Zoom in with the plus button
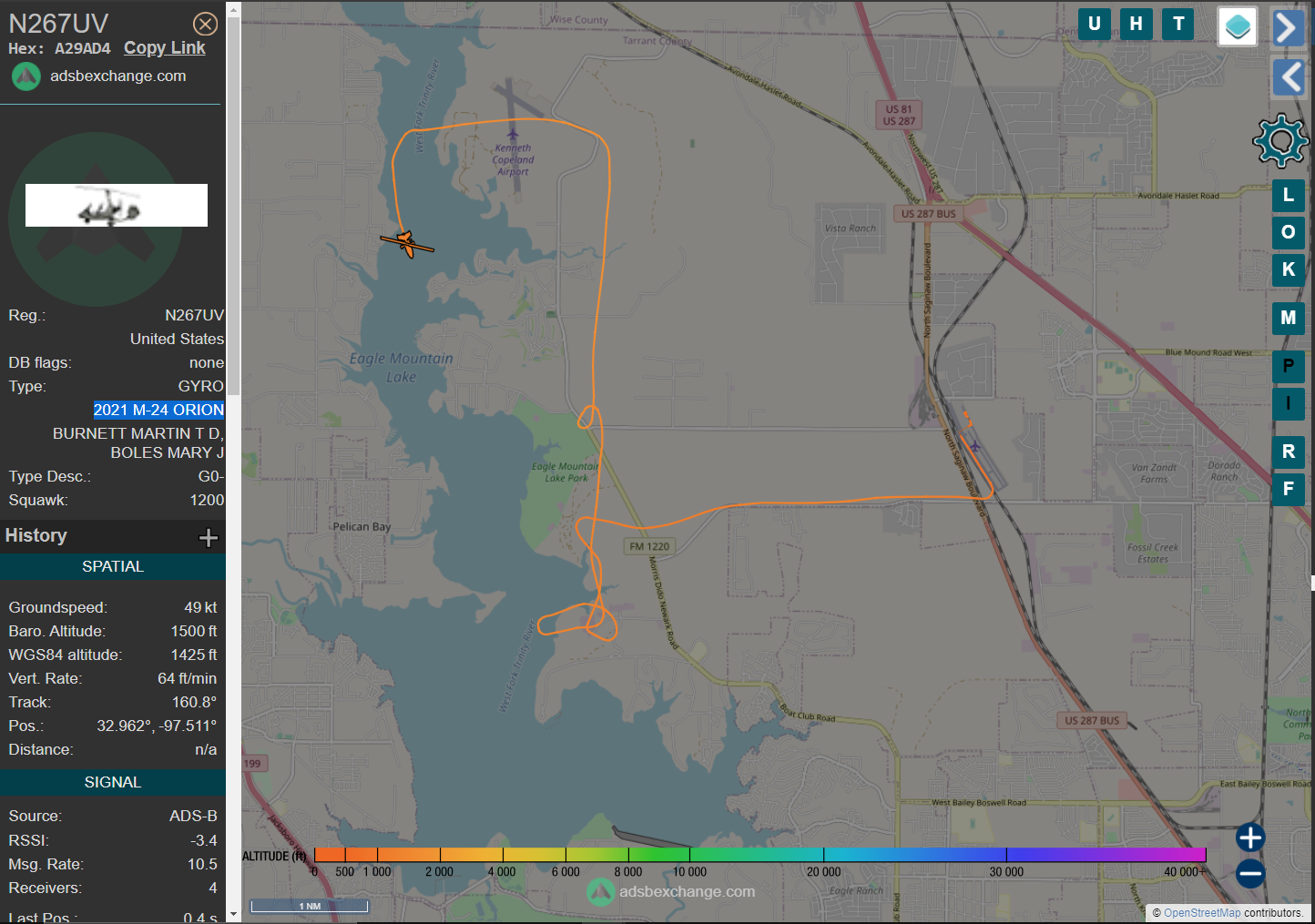Screen dimensions: 1315x924 coord(1250,838)
